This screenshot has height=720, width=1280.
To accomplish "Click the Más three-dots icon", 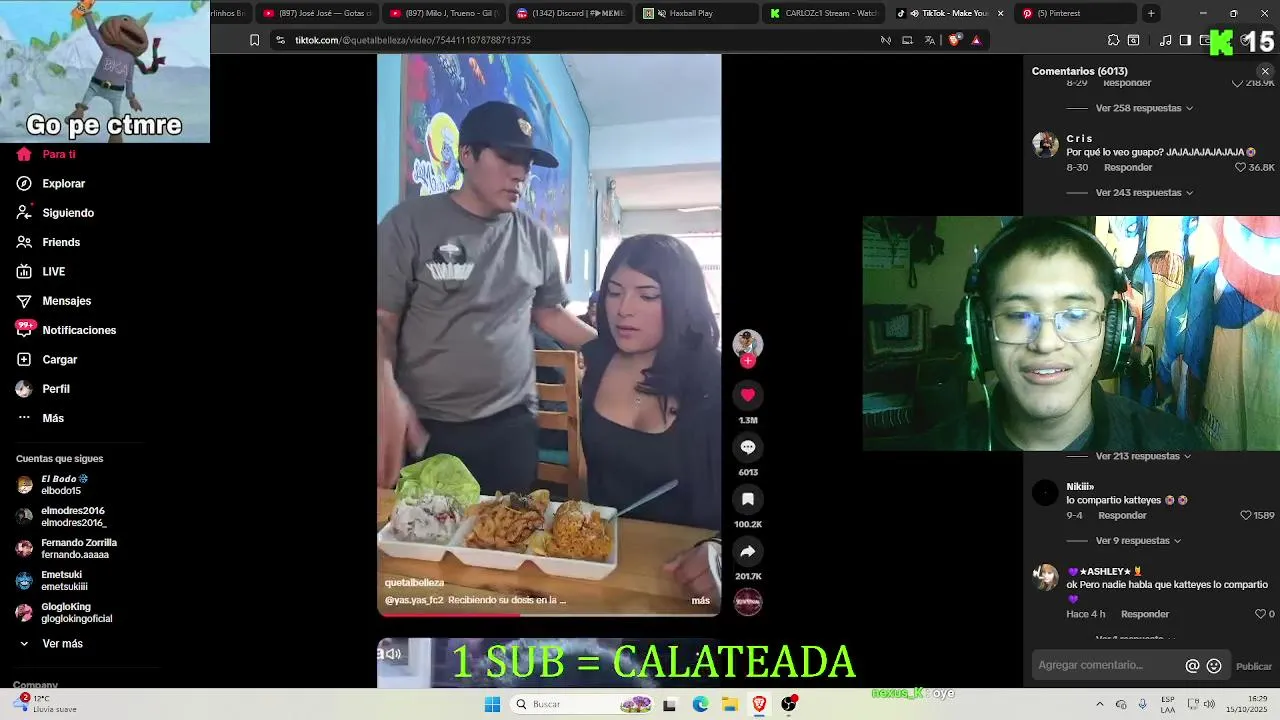I will [x=24, y=418].
